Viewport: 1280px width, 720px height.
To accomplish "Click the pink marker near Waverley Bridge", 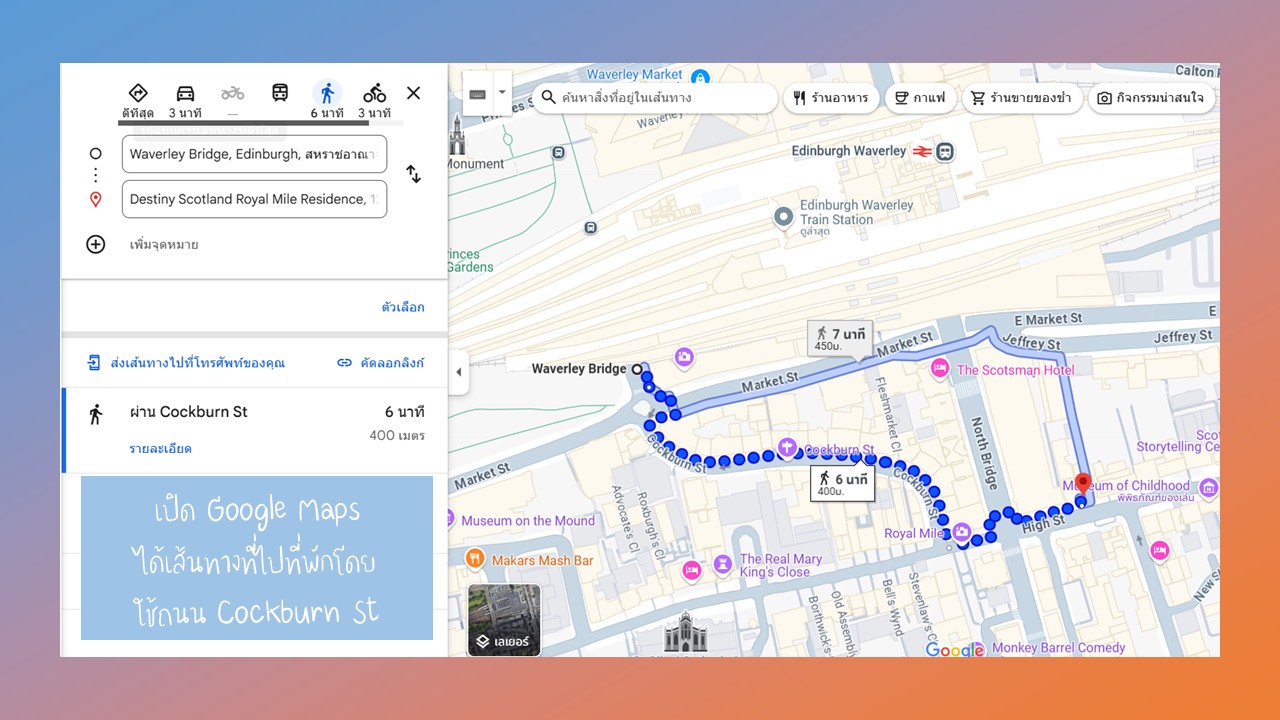I will click(x=684, y=356).
